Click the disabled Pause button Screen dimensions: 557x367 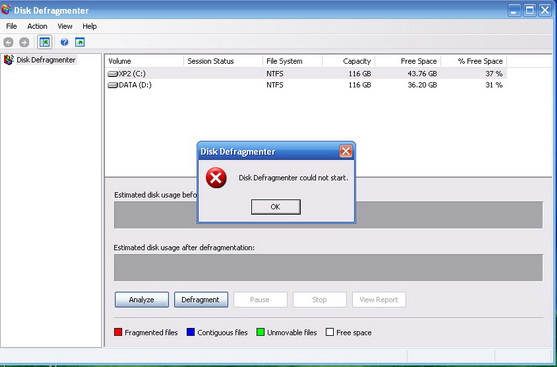(260, 300)
